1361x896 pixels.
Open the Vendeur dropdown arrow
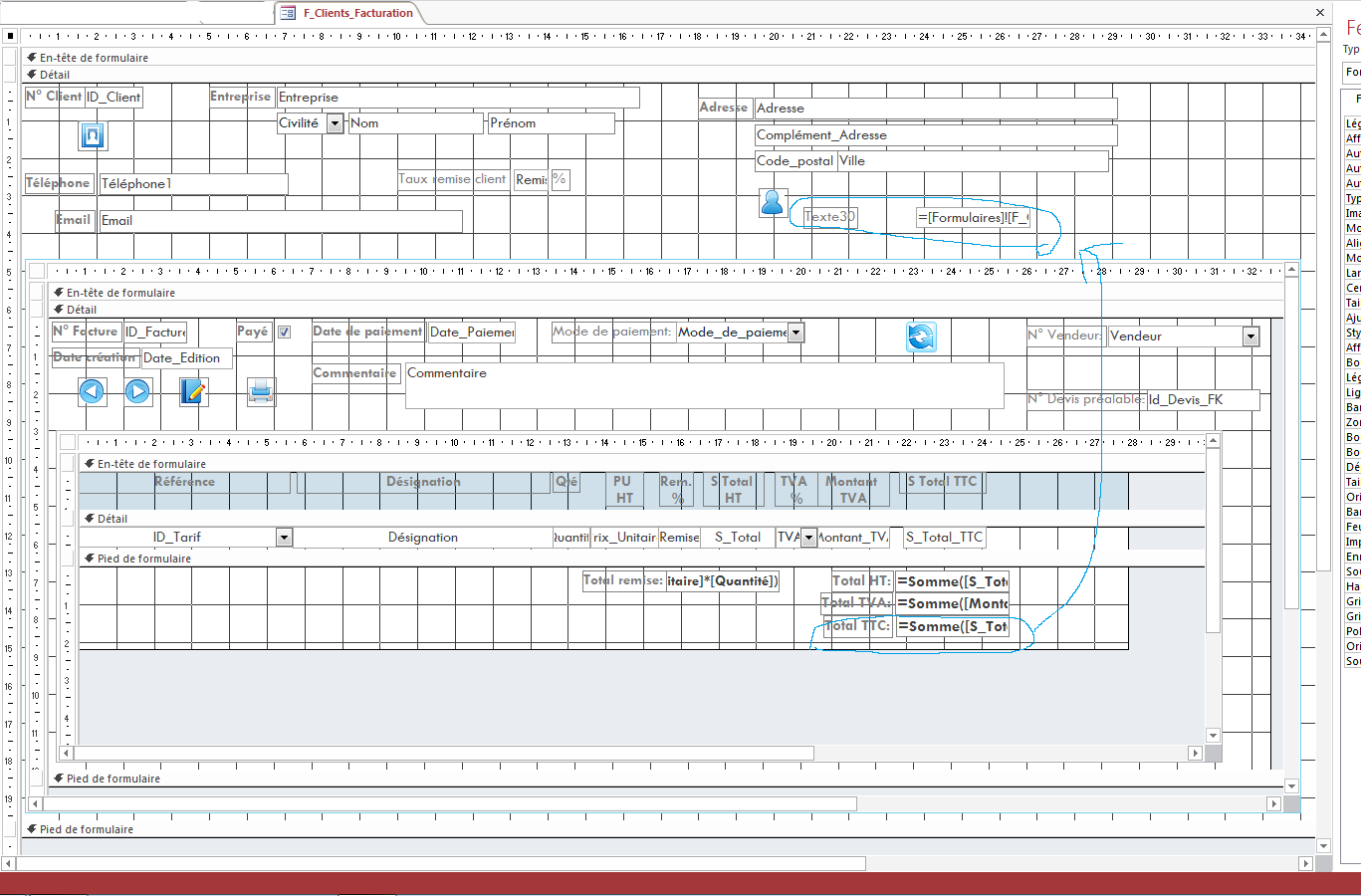point(1250,337)
